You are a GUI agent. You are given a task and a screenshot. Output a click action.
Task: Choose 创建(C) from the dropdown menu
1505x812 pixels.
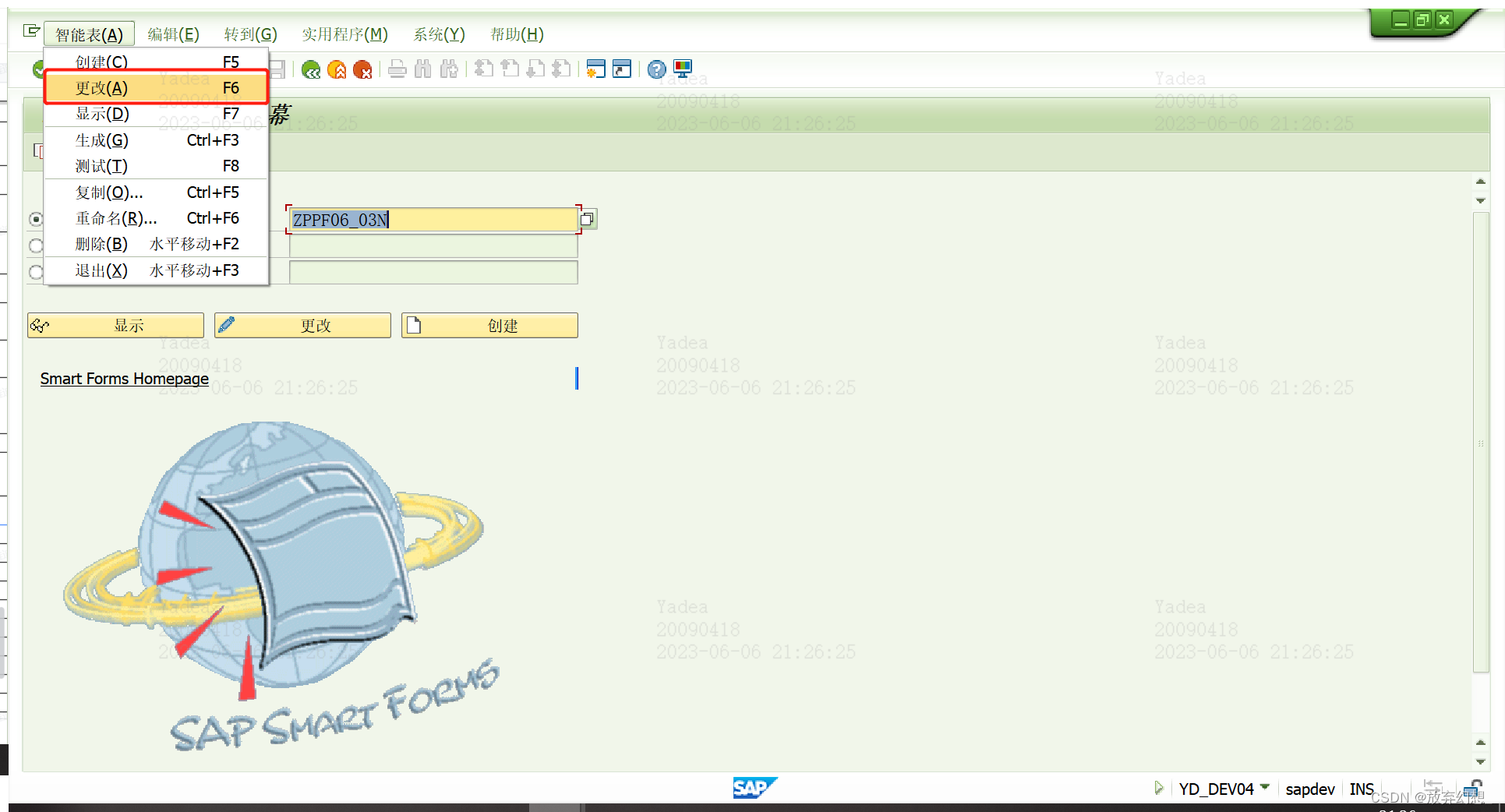156,62
